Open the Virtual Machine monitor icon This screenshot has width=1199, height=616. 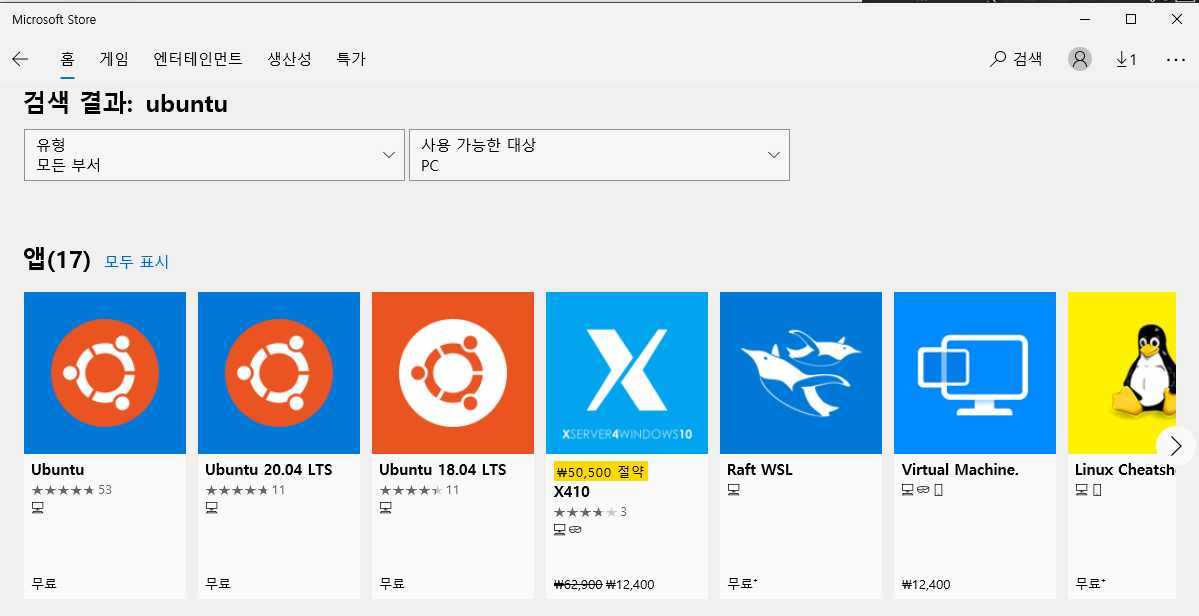click(x=975, y=373)
